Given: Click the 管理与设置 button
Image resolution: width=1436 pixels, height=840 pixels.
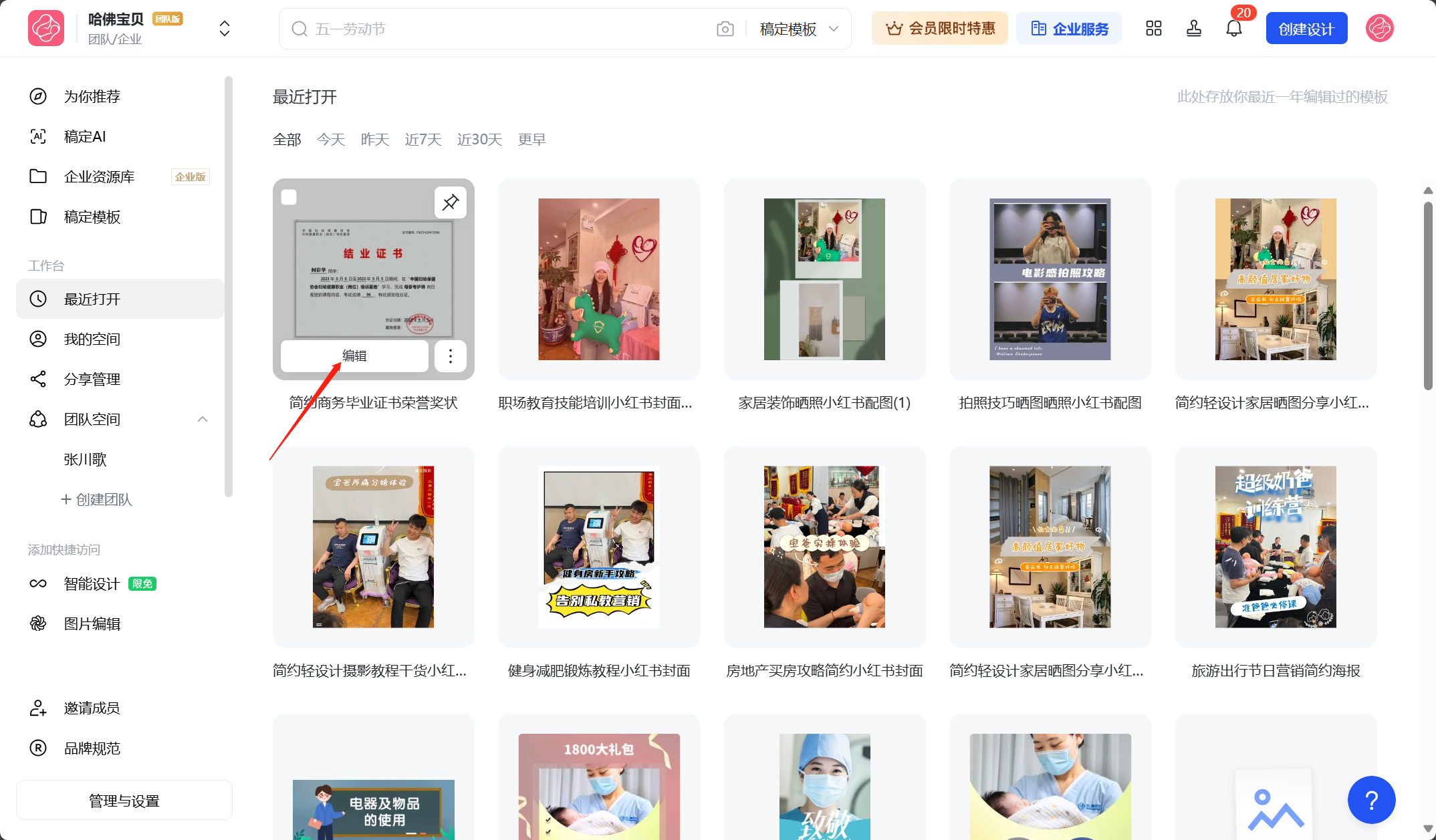Looking at the screenshot, I should tap(124, 800).
